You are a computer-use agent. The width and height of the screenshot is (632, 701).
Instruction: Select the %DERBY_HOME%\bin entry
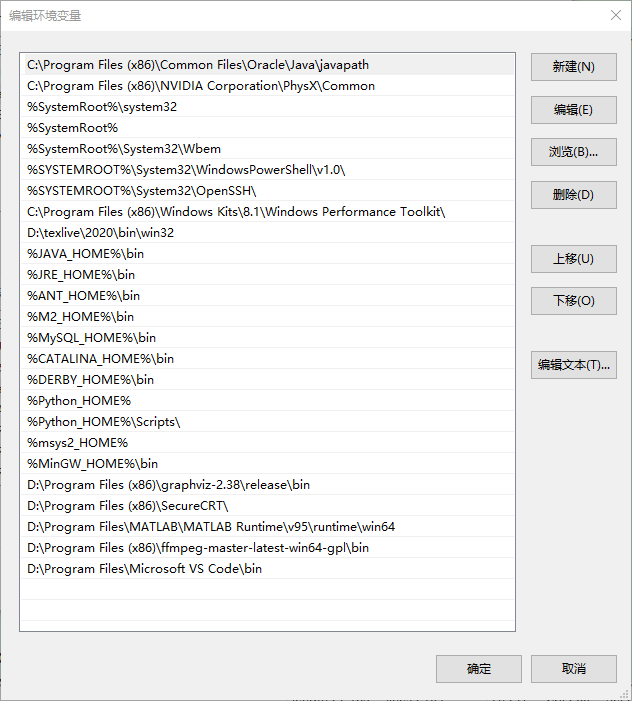(x=267, y=380)
